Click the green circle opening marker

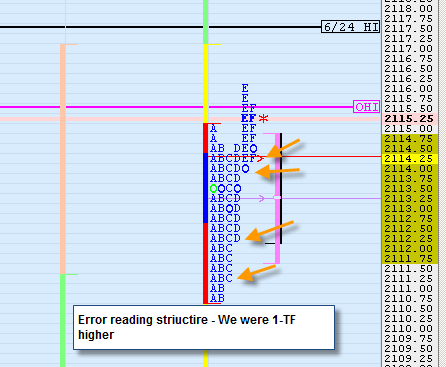pos(213,189)
